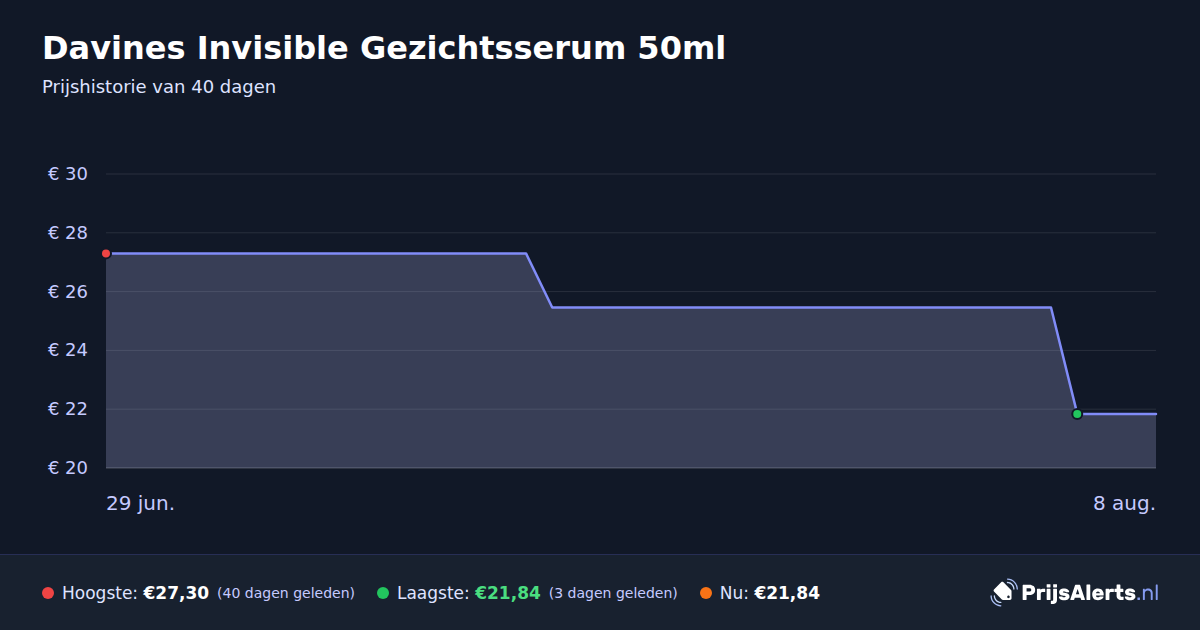Click the € 28 axis label
Viewport: 1200px width, 630px height.
[x=68, y=233]
